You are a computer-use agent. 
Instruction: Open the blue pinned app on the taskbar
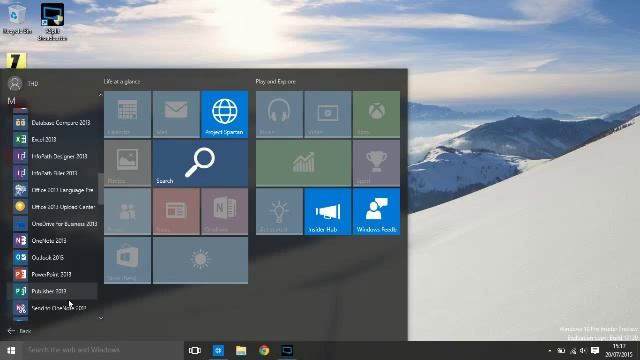[218, 350]
